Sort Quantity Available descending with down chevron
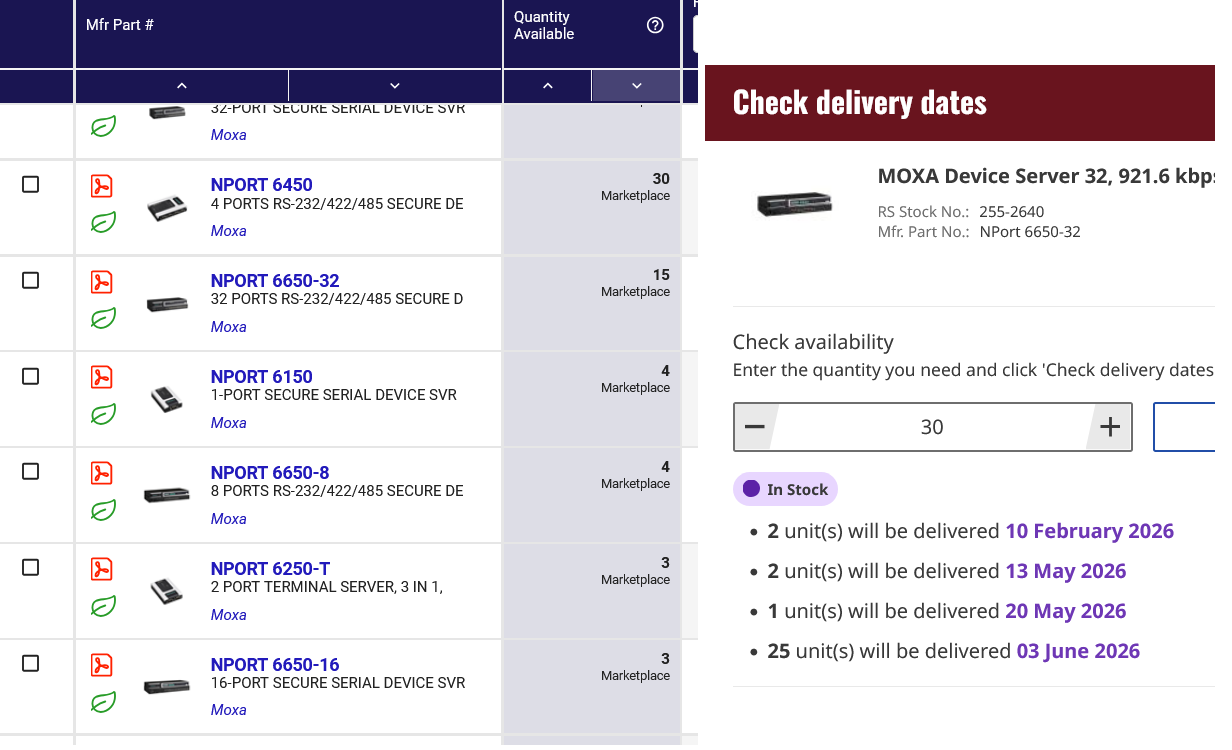The height and width of the screenshot is (750, 1232). click(x=636, y=86)
